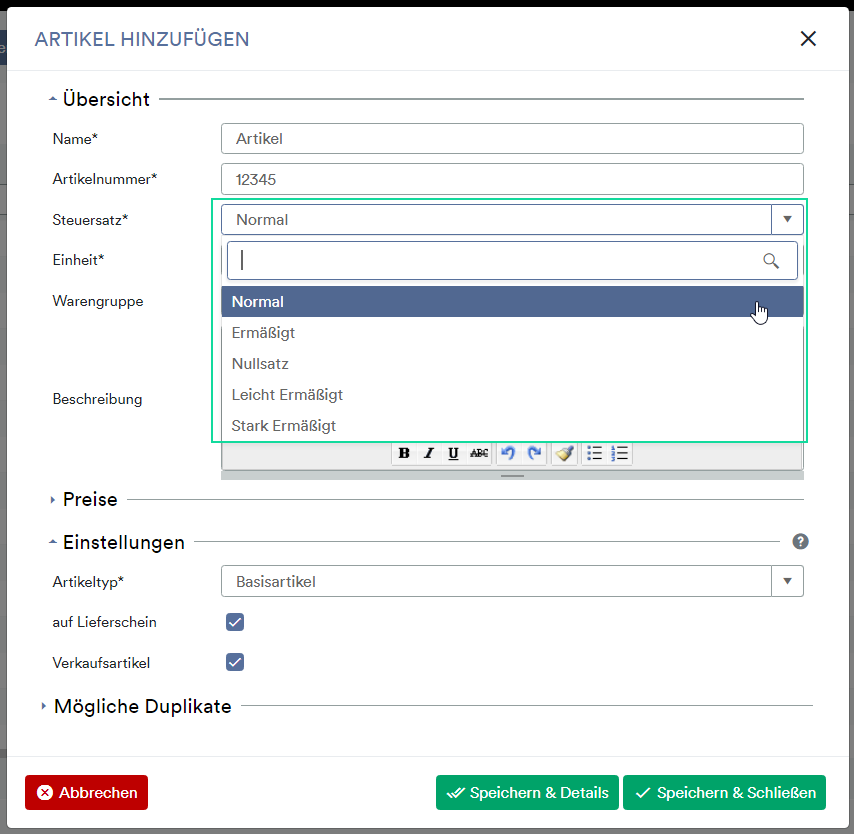854x834 pixels.
Task: Click Speichern & Schließen button
Action: pos(724,792)
